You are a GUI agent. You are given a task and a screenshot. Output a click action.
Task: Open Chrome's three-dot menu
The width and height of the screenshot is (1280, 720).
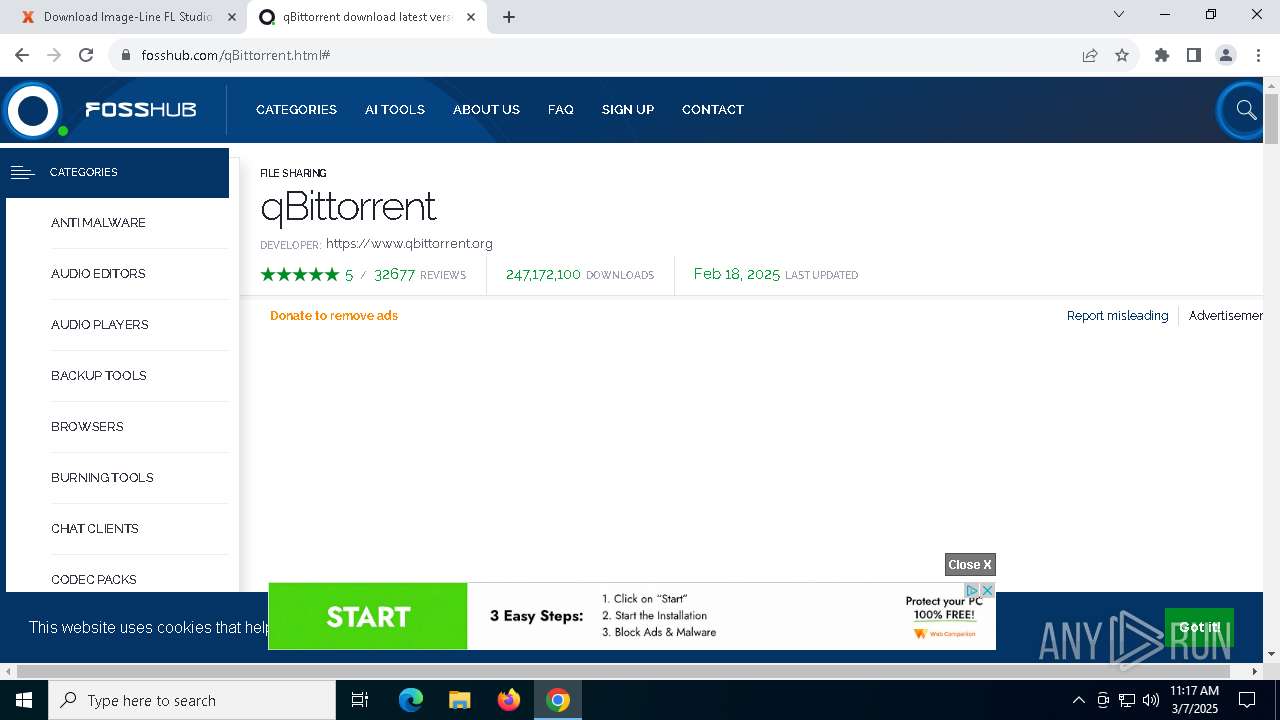tap(1258, 55)
